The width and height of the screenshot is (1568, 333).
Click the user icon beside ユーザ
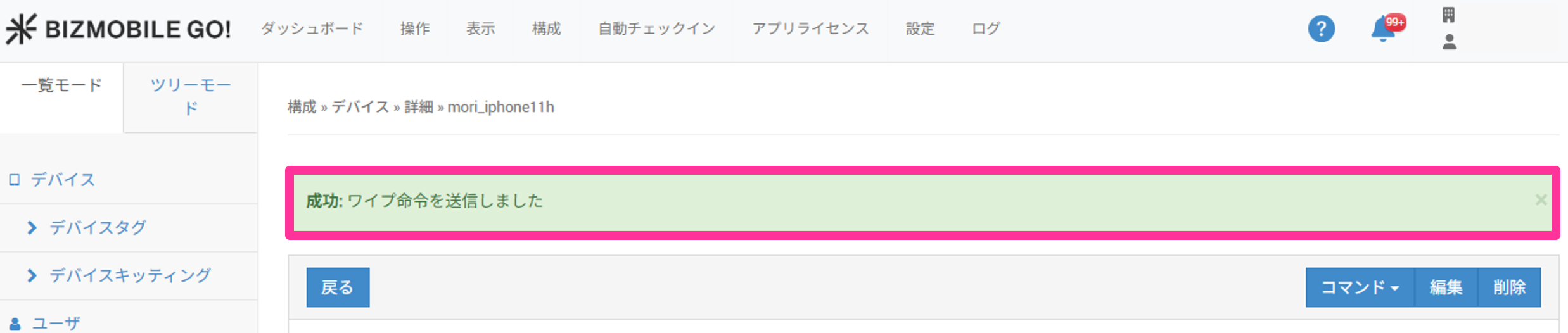[15, 324]
